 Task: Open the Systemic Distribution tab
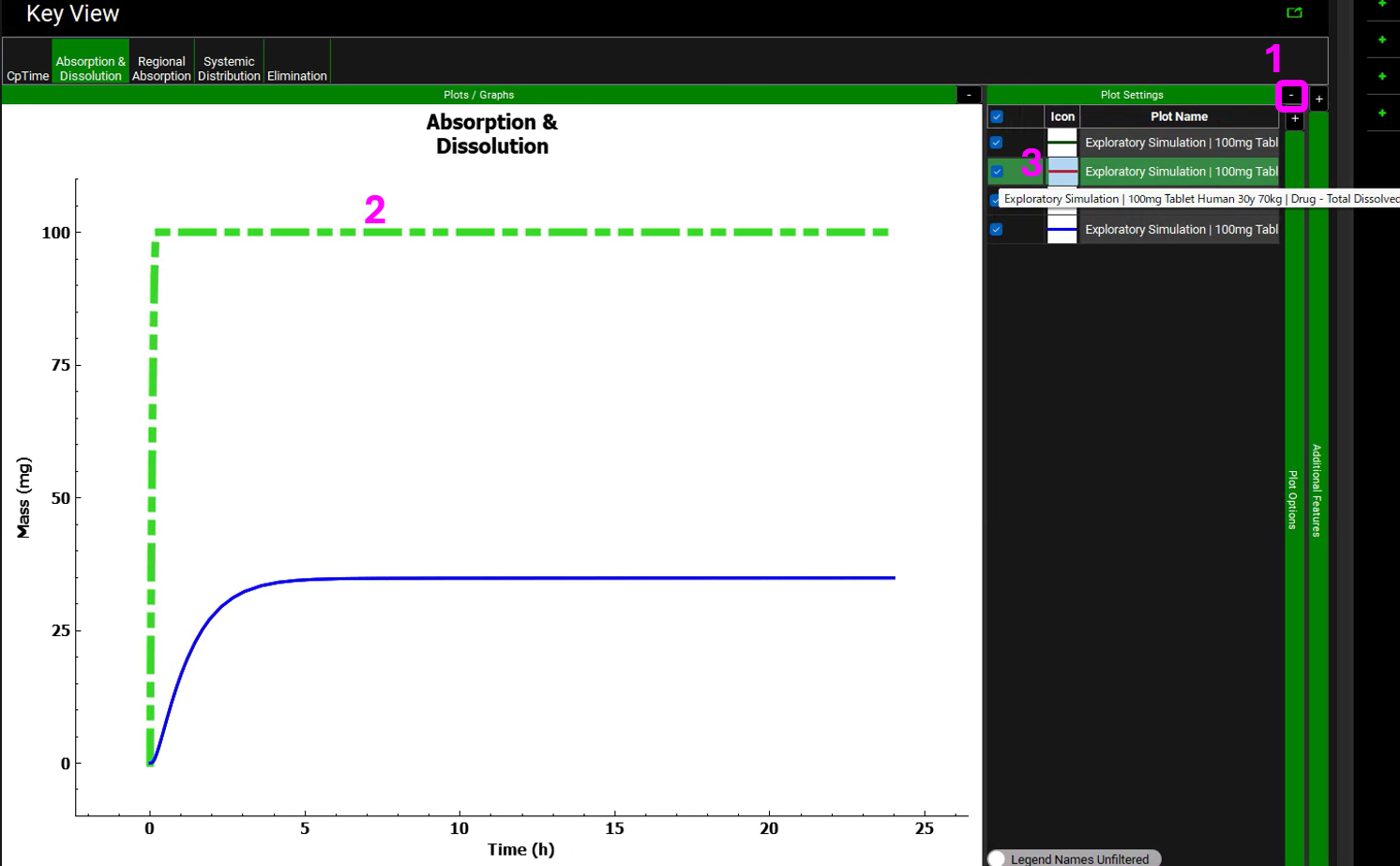tap(229, 68)
